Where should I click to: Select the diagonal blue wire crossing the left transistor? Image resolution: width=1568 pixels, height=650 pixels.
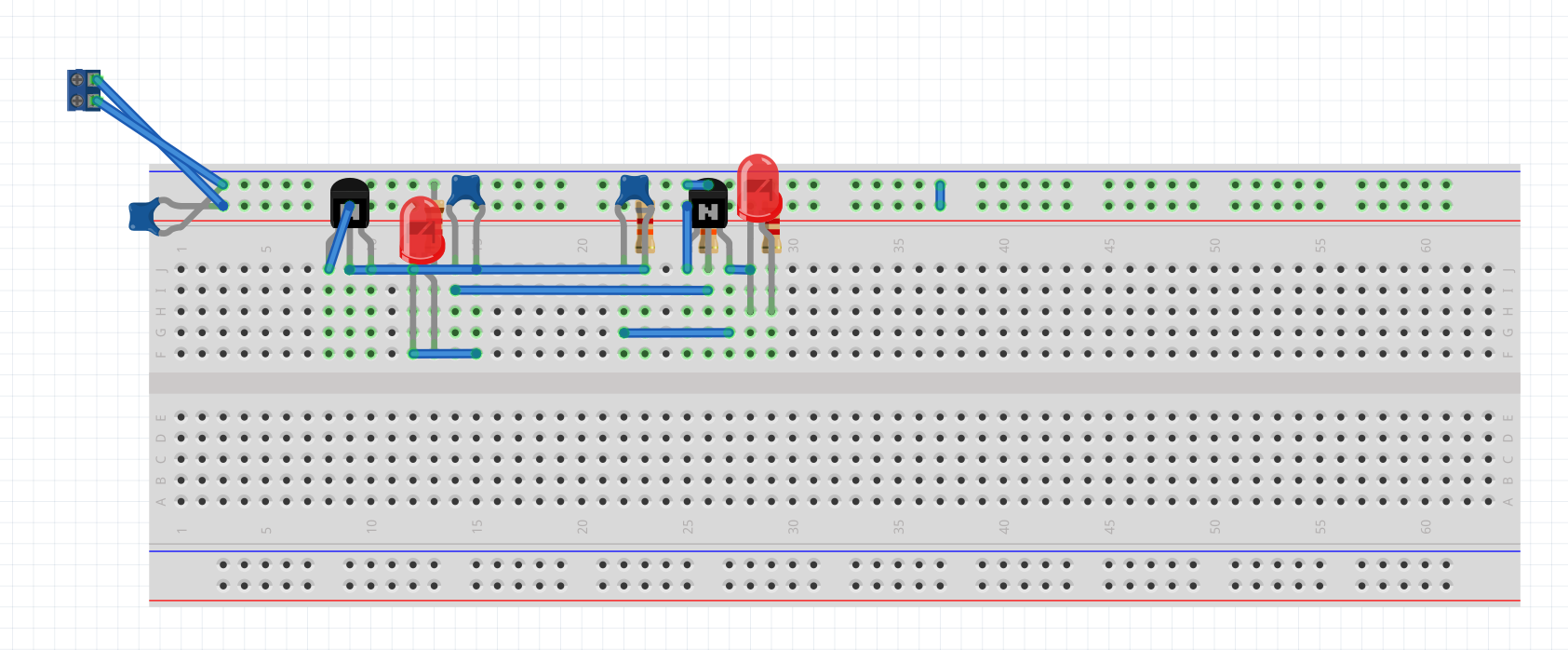pos(339,238)
